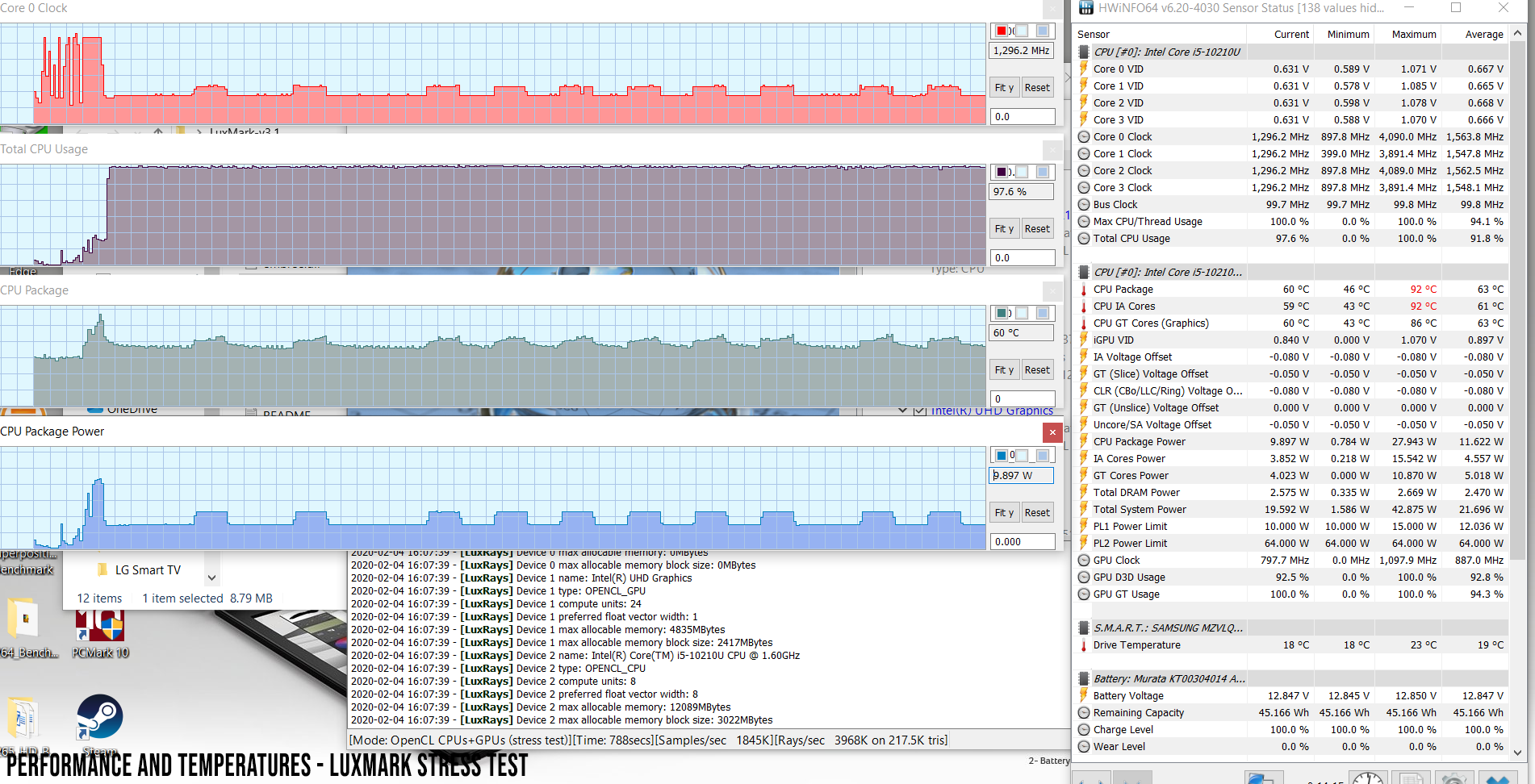Click the icon beside Total DRAM Power
Image resolution: width=1535 pixels, height=784 pixels.
tap(1084, 492)
